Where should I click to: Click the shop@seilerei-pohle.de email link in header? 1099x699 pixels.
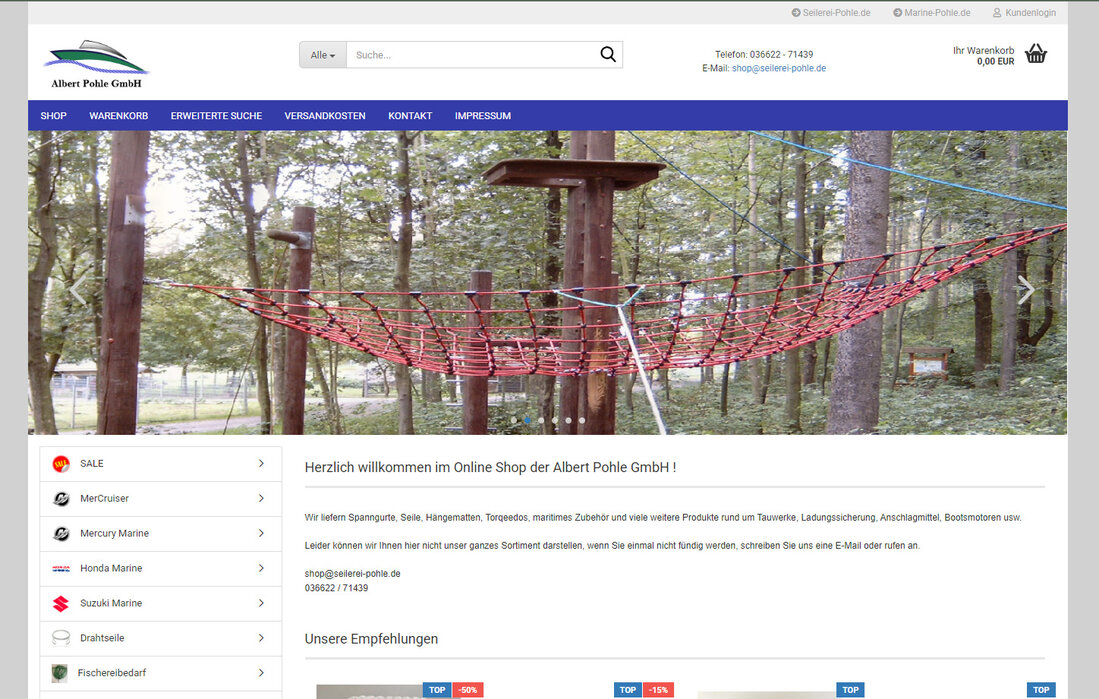point(778,69)
